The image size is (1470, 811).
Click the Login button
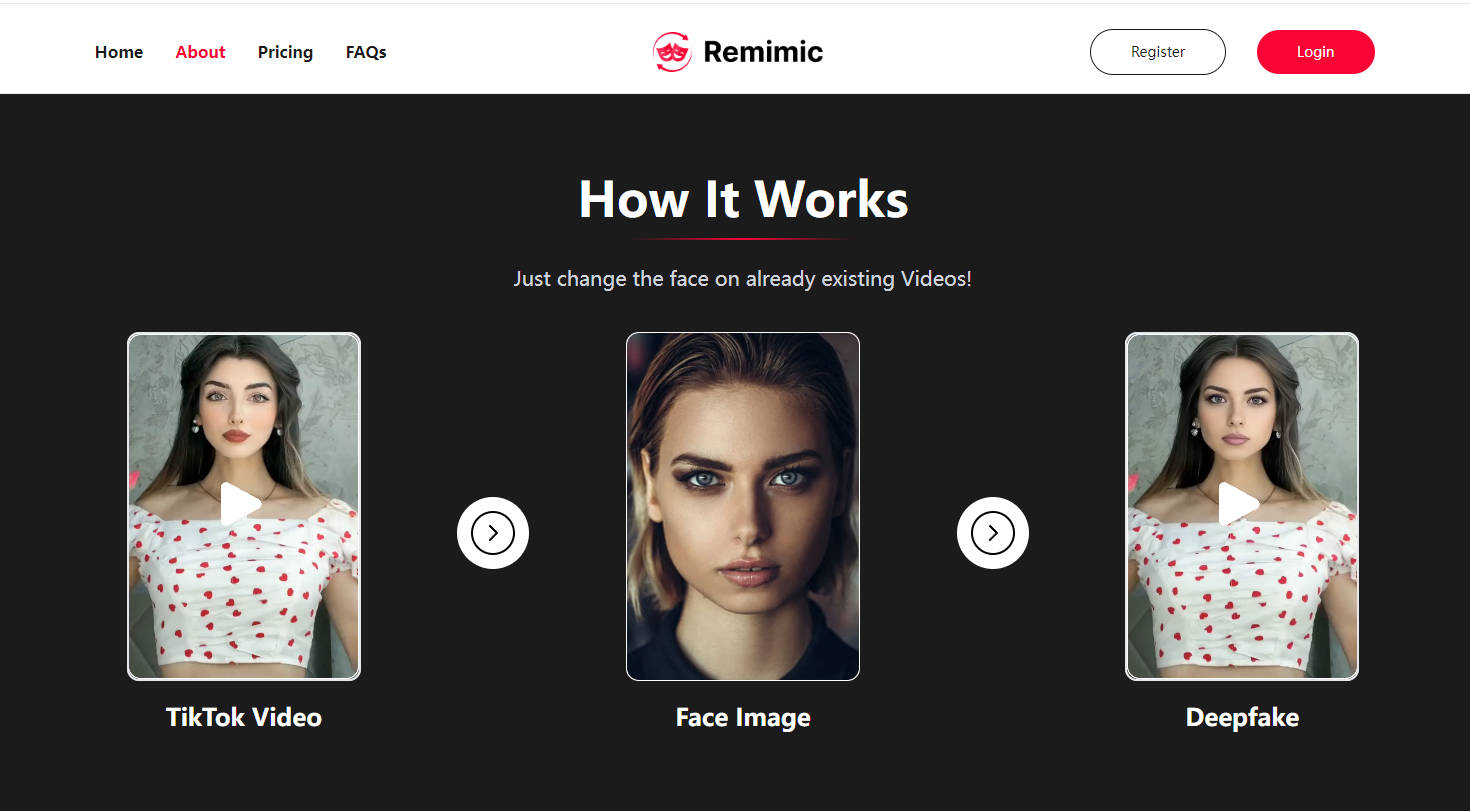(x=1315, y=51)
